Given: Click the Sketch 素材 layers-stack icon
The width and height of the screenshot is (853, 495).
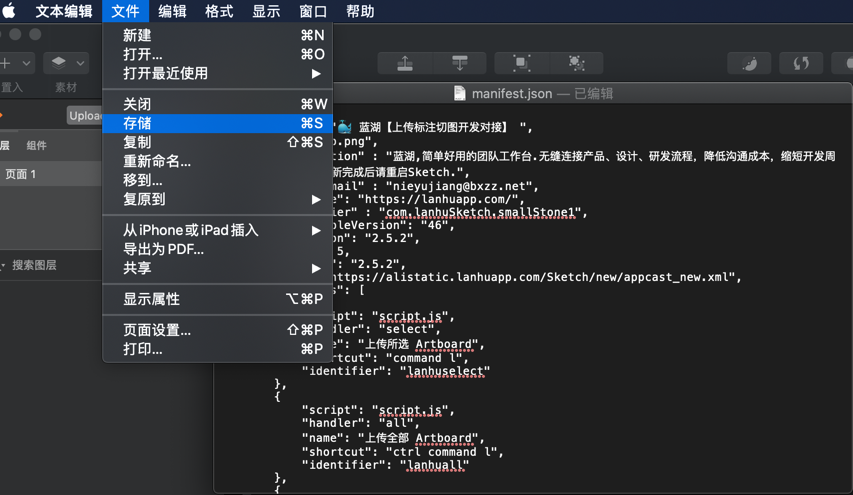Looking at the screenshot, I should click(59, 63).
